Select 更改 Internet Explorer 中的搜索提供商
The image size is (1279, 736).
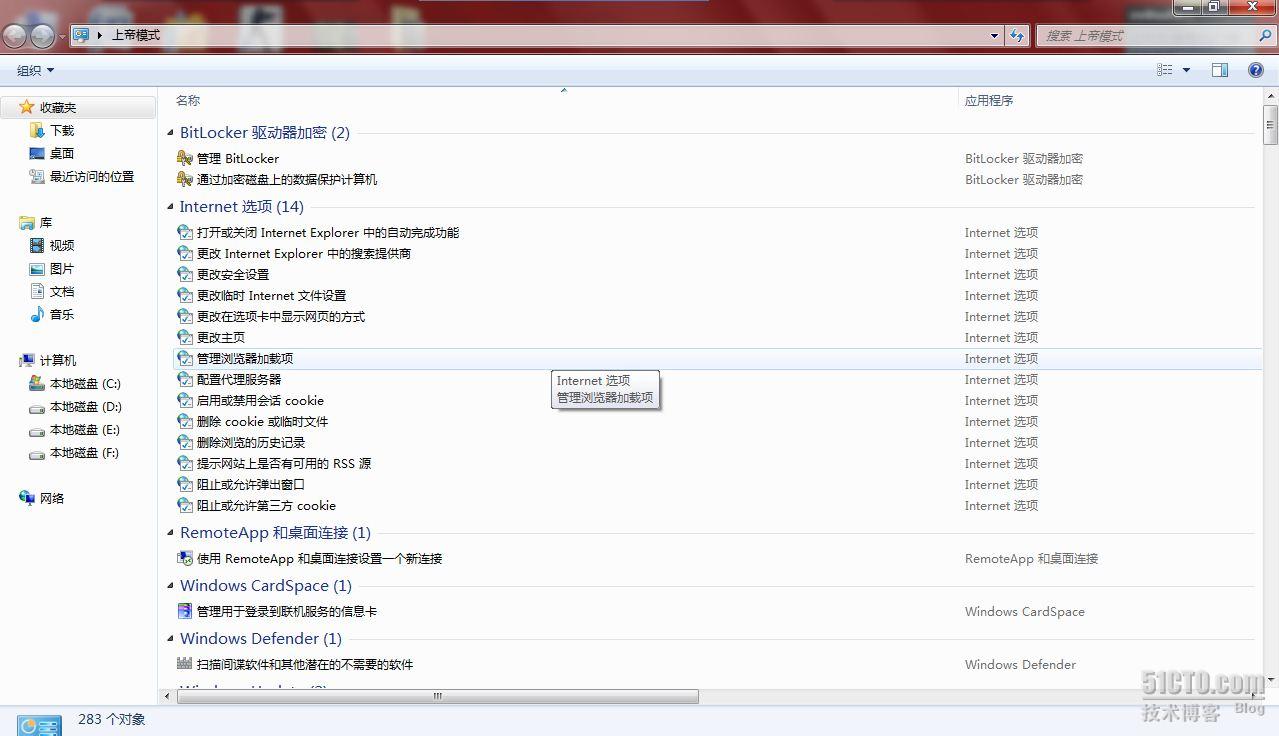click(304, 253)
